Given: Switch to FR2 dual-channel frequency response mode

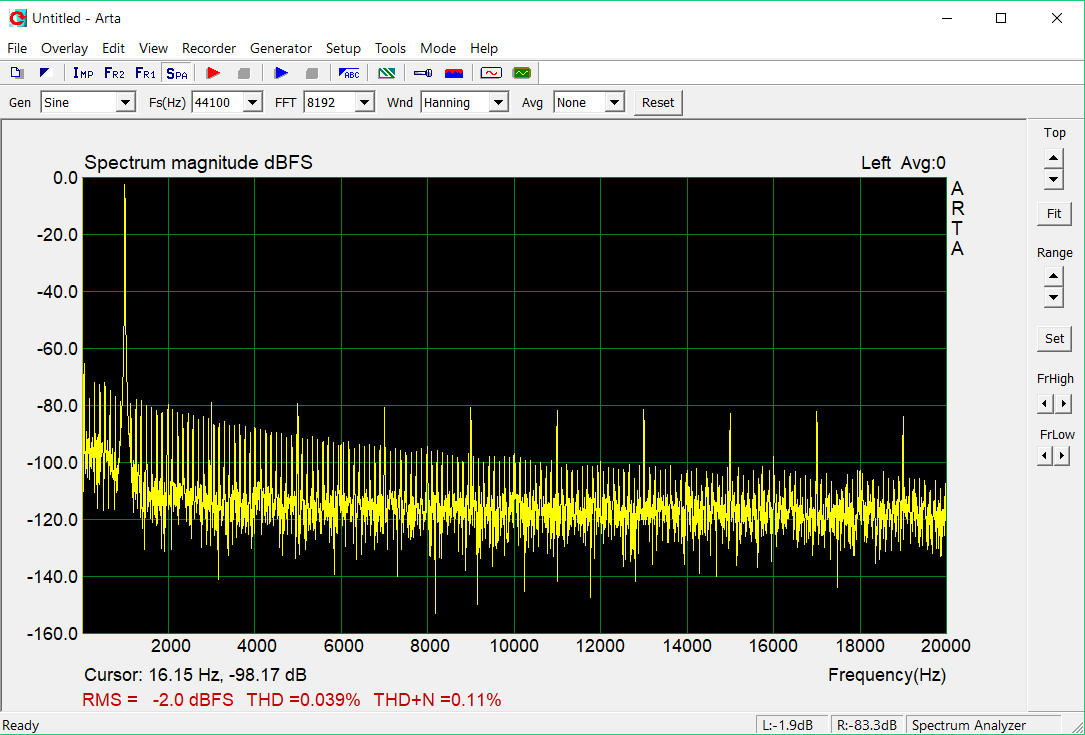Looking at the screenshot, I should pos(114,73).
